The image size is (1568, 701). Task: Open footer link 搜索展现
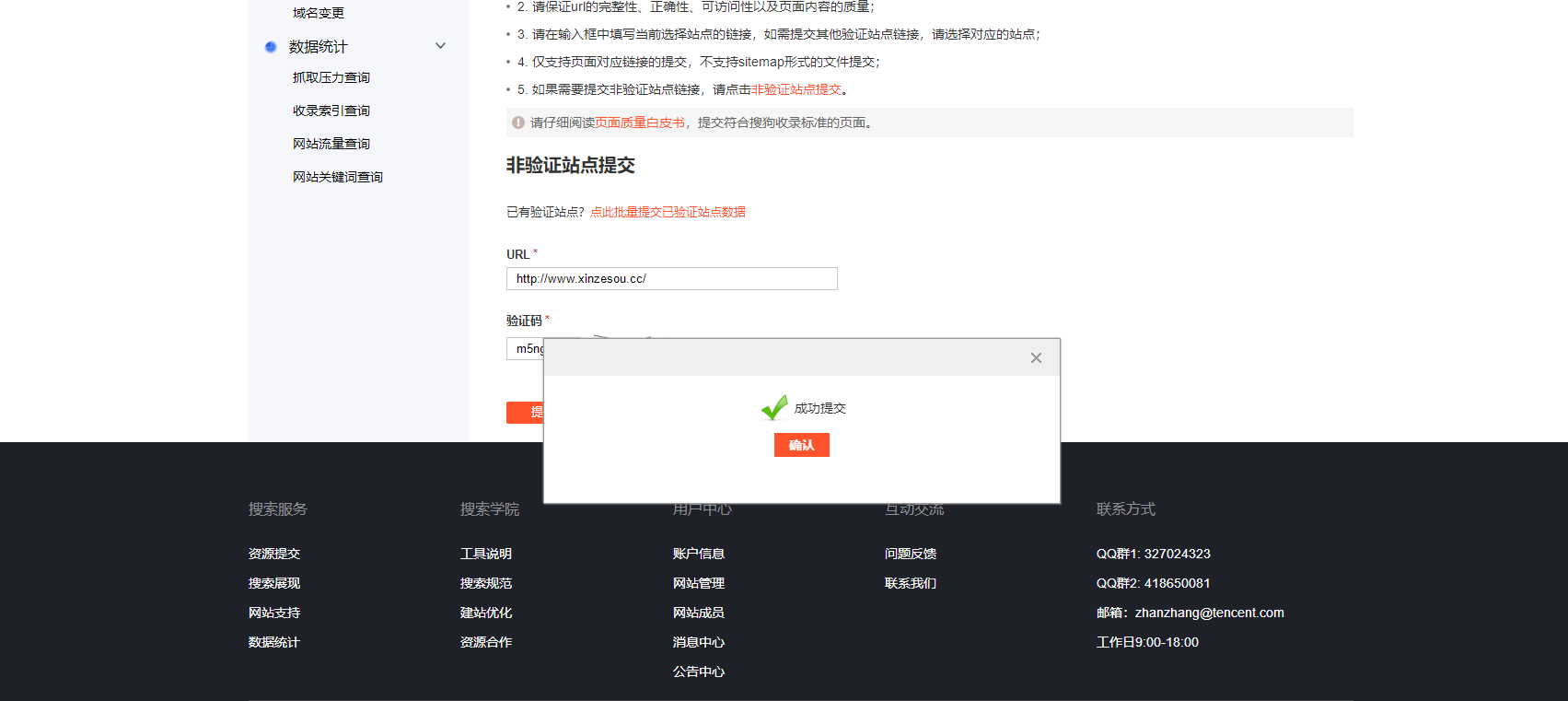274,583
